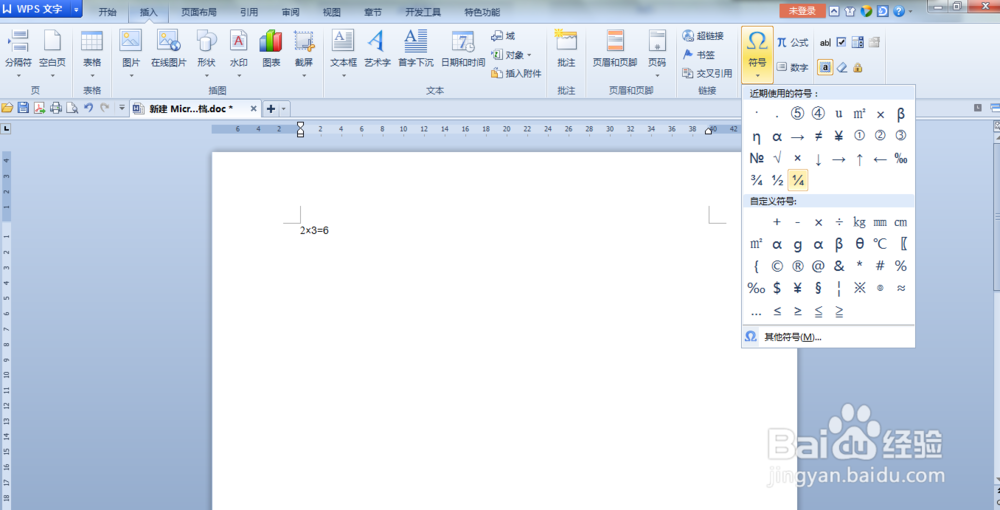
Task: Insert the circled ⑤ symbol
Action: point(797,114)
